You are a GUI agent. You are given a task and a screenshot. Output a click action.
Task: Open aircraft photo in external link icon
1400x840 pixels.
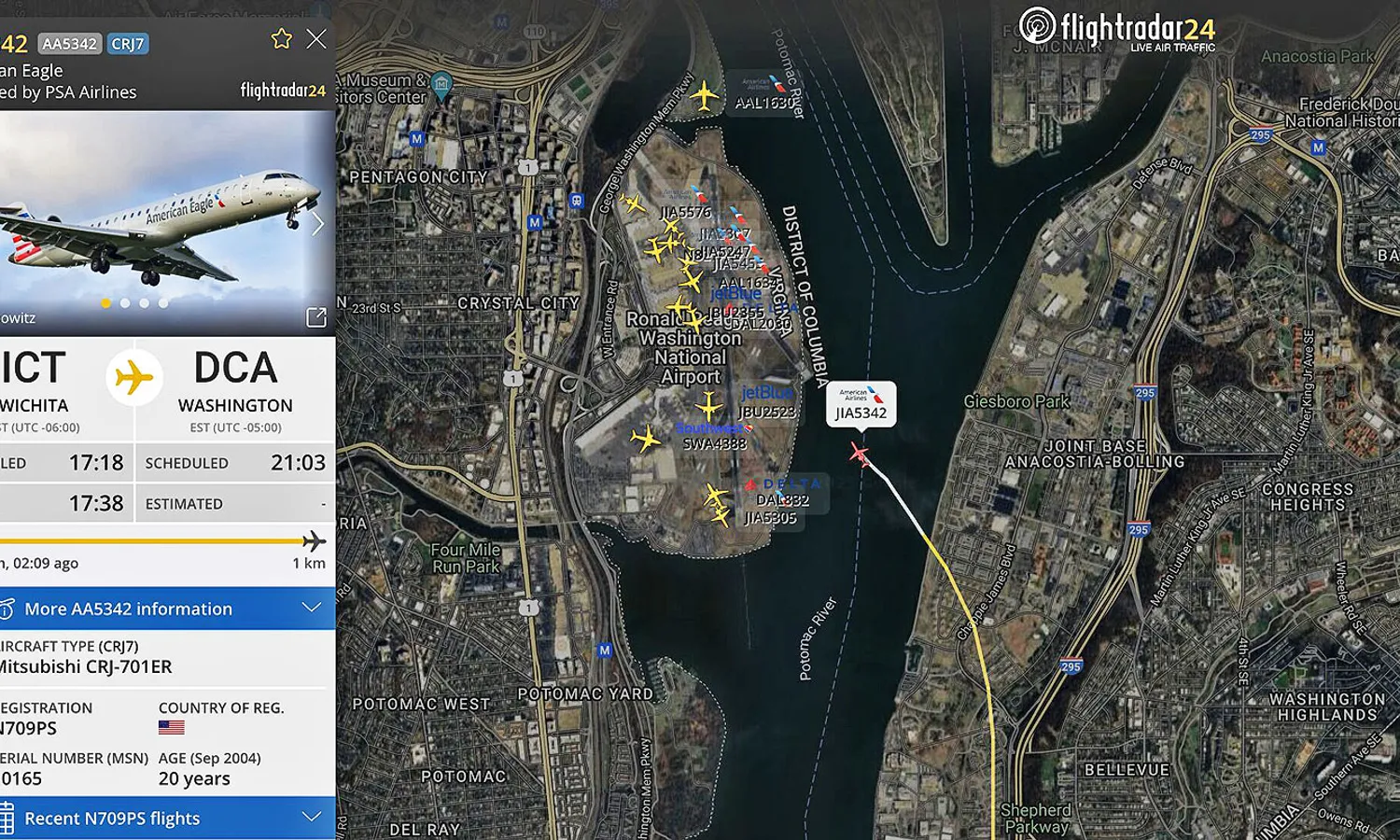316,317
